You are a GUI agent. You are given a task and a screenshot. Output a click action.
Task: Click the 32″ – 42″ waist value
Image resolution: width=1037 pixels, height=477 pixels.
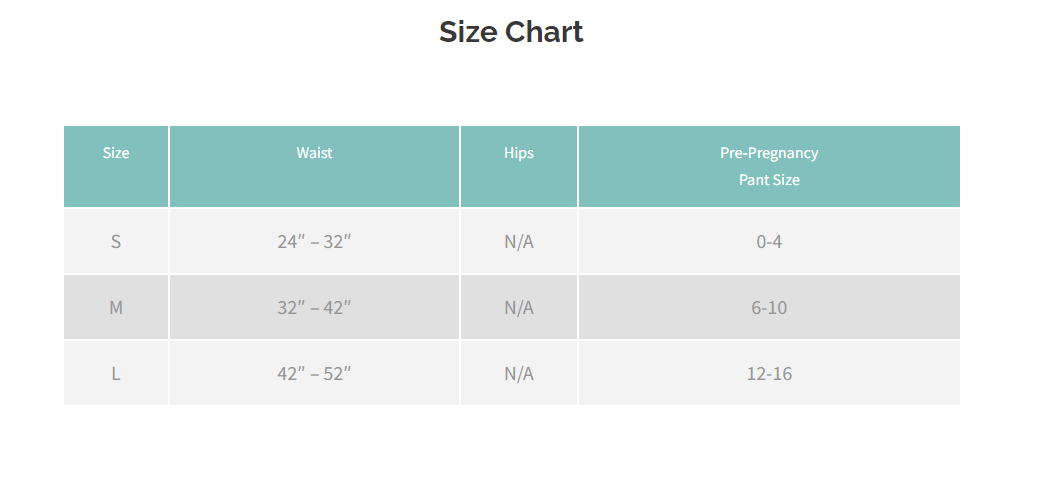click(314, 307)
